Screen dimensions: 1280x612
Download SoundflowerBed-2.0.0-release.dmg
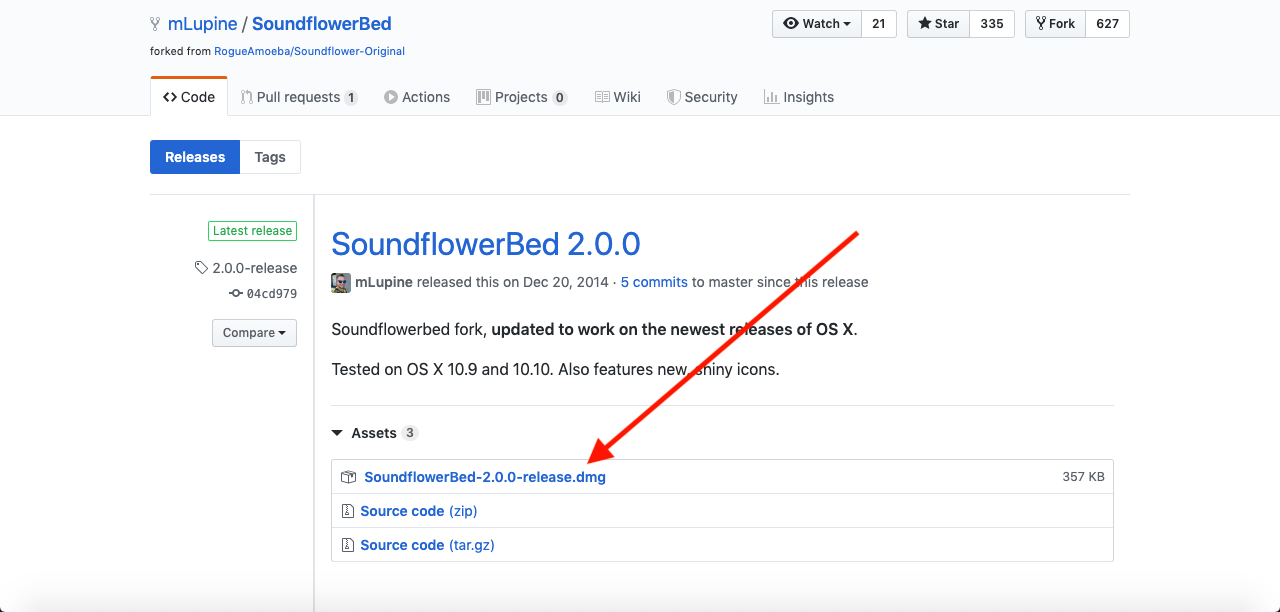485,477
